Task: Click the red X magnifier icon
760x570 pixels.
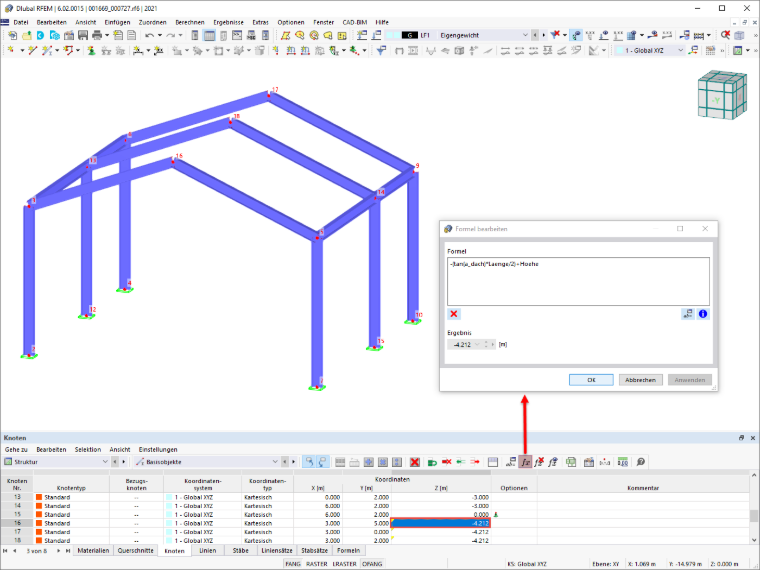Action: point(725,35)
